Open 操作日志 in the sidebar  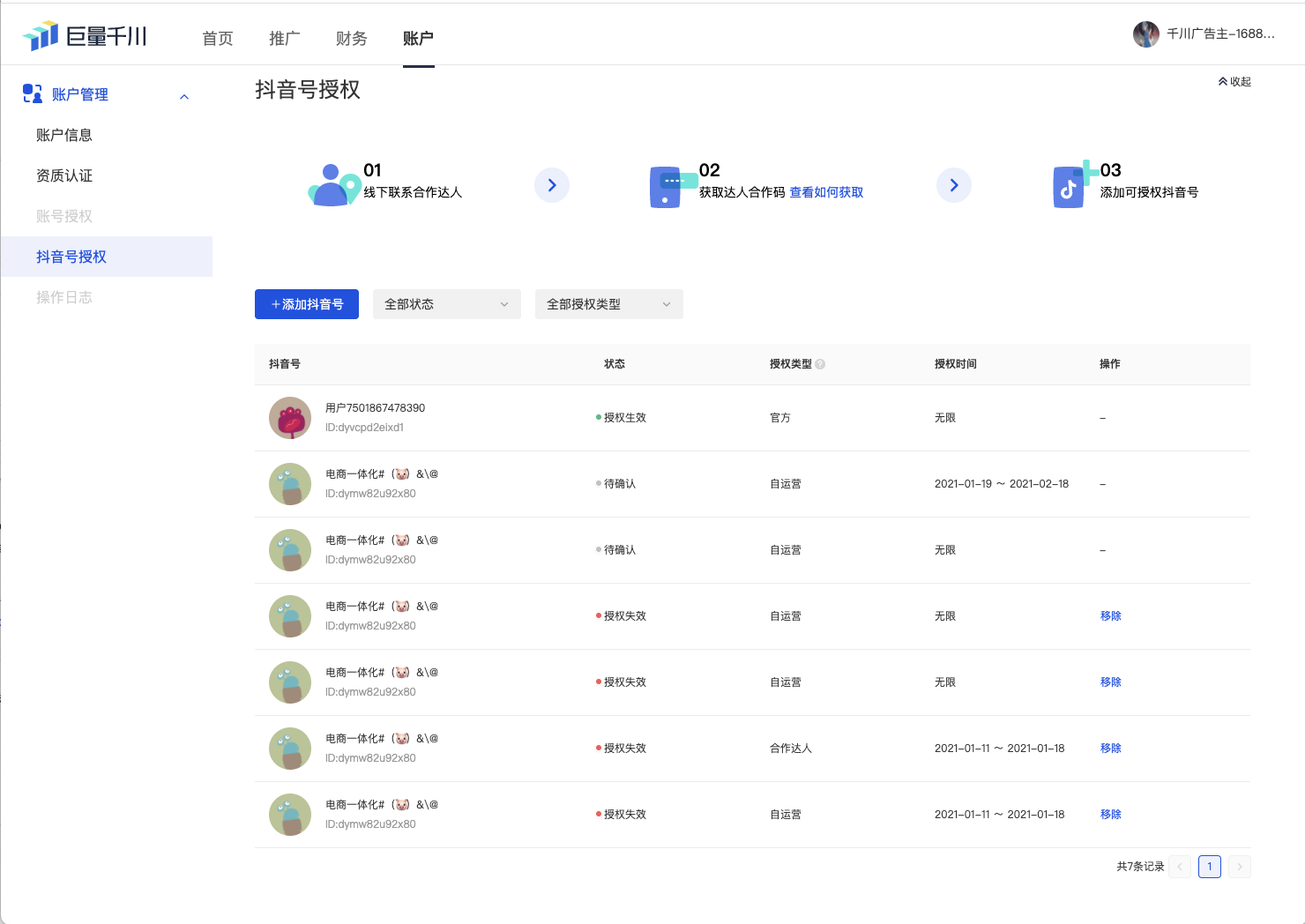click(64, 297)
